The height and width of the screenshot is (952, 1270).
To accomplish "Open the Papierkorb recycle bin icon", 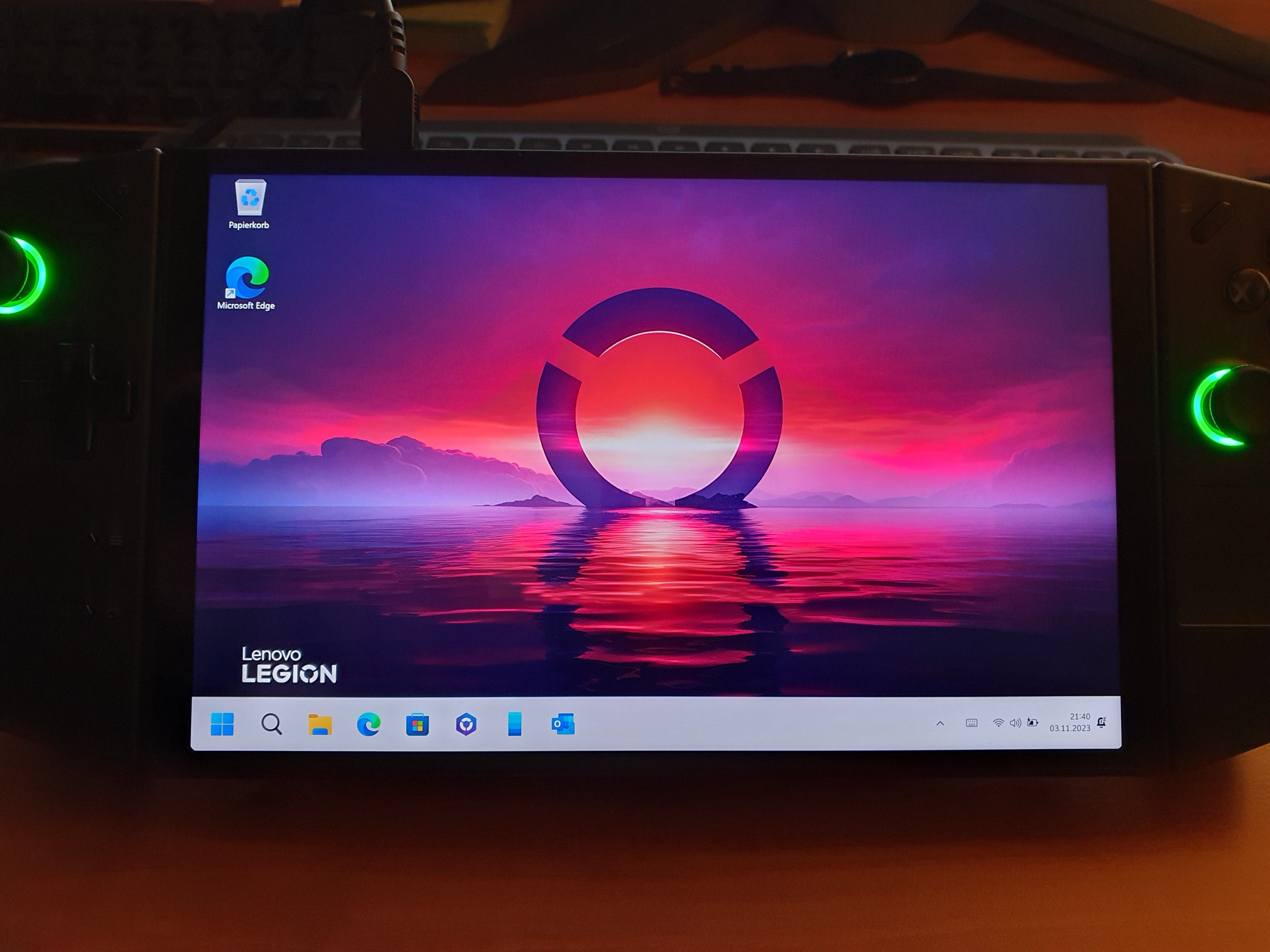I will tap(250, 197).
